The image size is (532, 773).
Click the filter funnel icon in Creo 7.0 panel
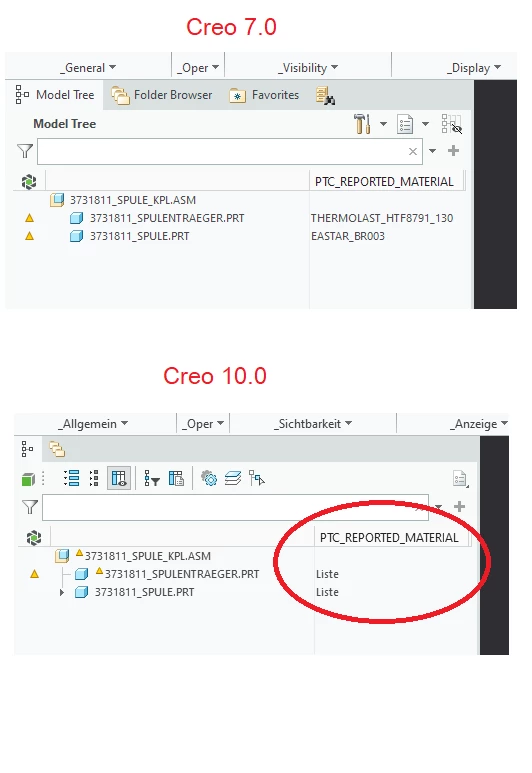pos(25,151)
